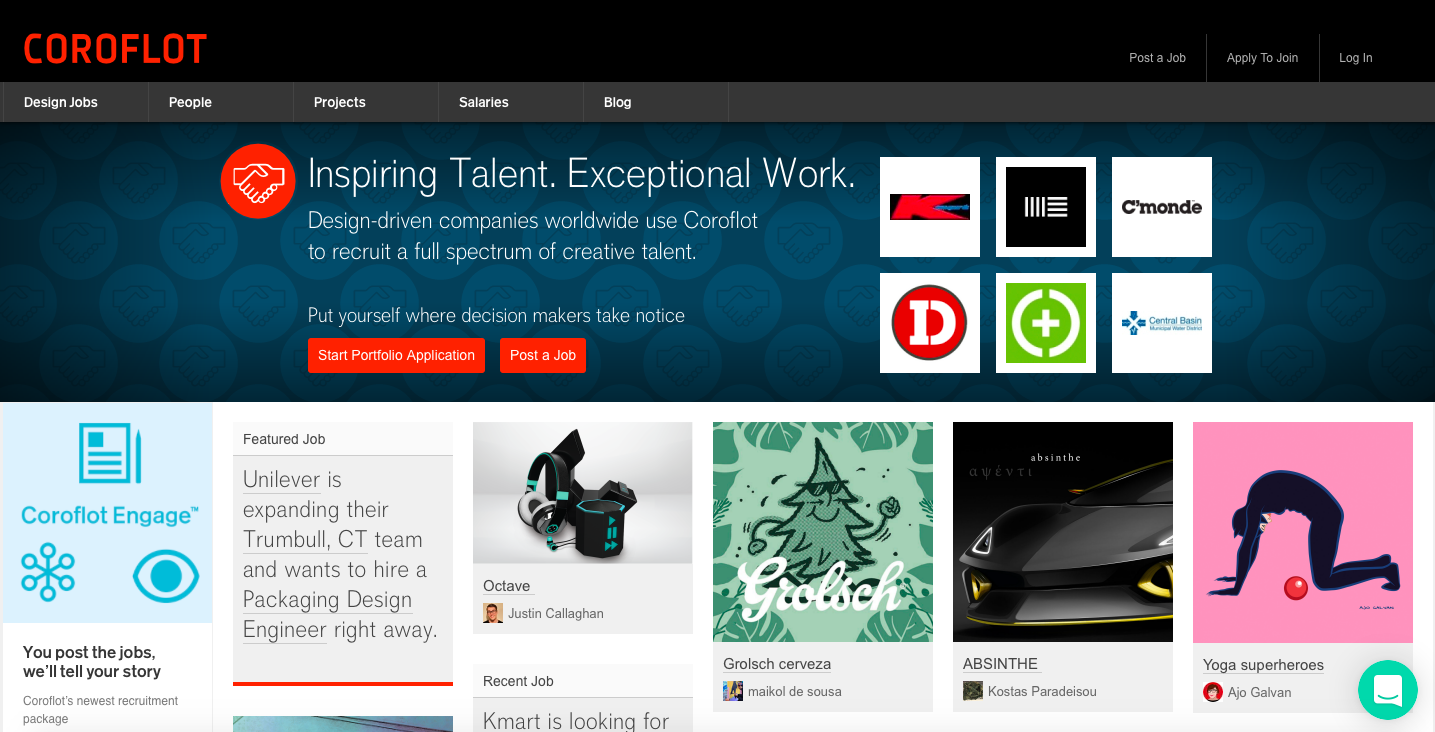Click the Coroflot Engage network node icon
This screenshot has height=732, width=1435.
(x=48, y=573)
